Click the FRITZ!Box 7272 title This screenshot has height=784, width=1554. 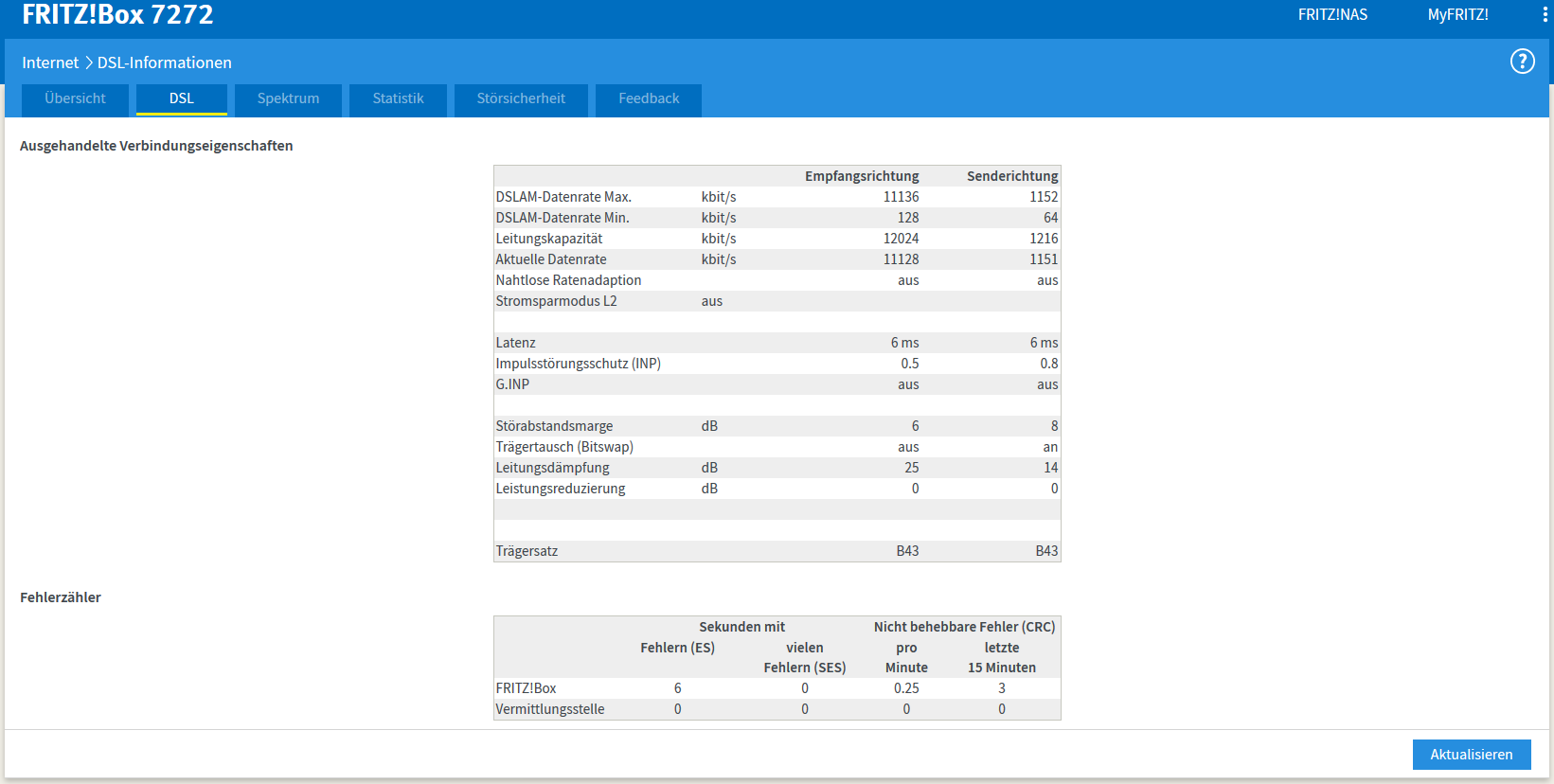117,14
